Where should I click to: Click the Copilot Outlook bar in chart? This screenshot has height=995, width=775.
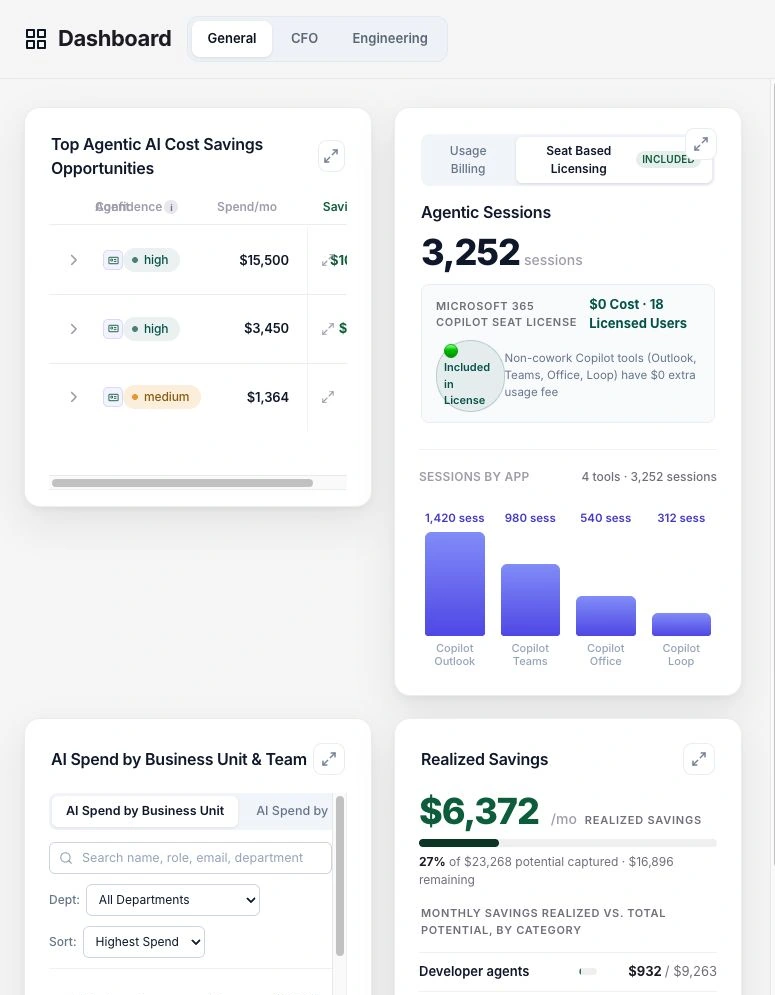pyautogui.click(x=454, y=584)
